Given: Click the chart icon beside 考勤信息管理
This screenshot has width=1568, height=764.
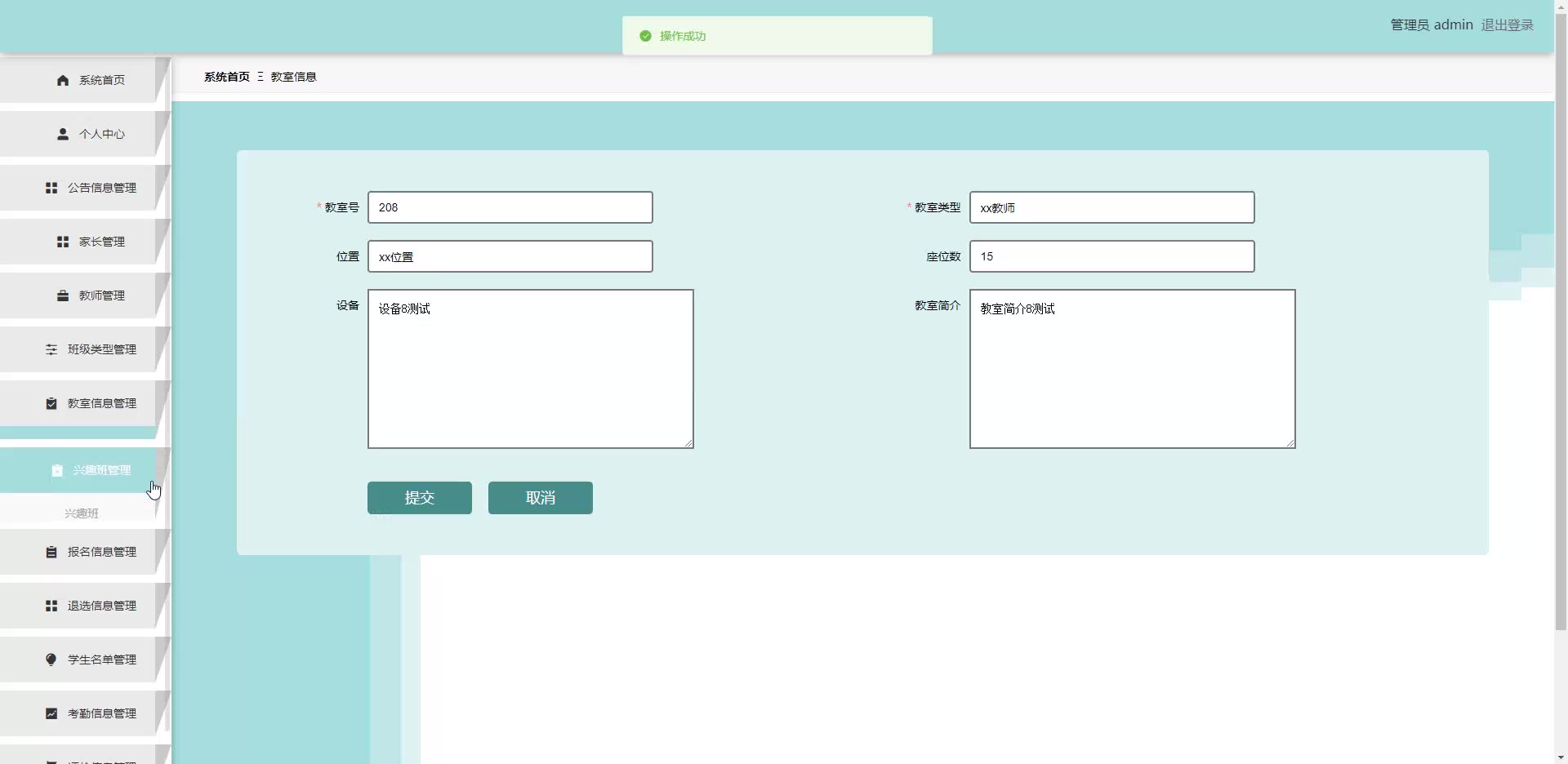Looking at the screenshot, I should (51, 713).
